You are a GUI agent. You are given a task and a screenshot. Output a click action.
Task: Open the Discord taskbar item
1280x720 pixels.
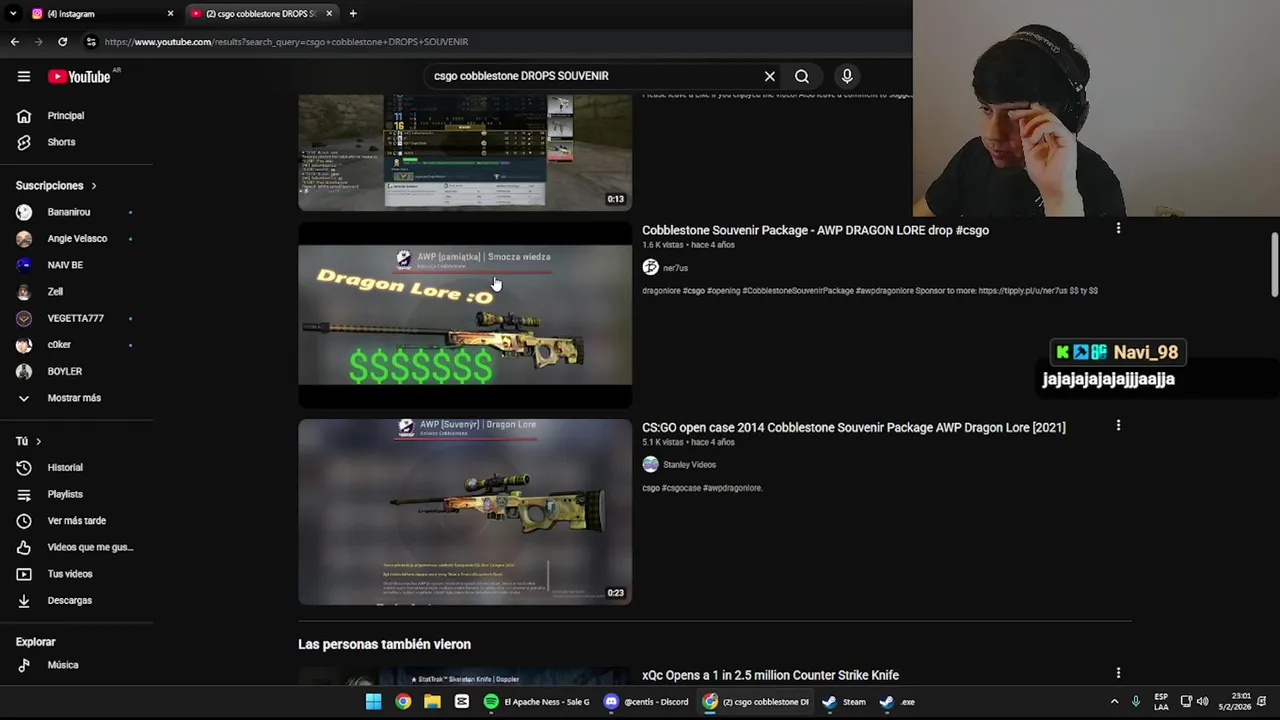point(646,702)
